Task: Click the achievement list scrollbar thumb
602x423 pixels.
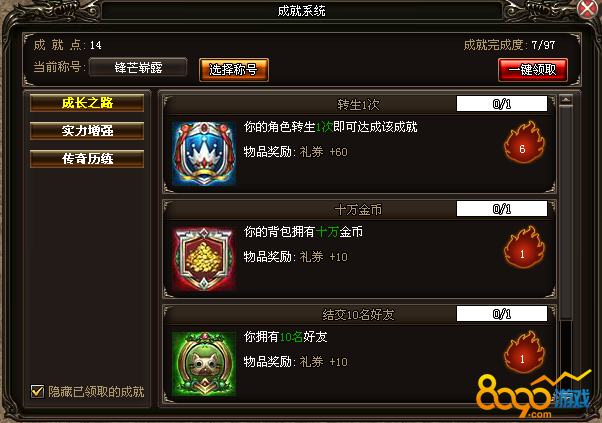Action: point(566,213)
